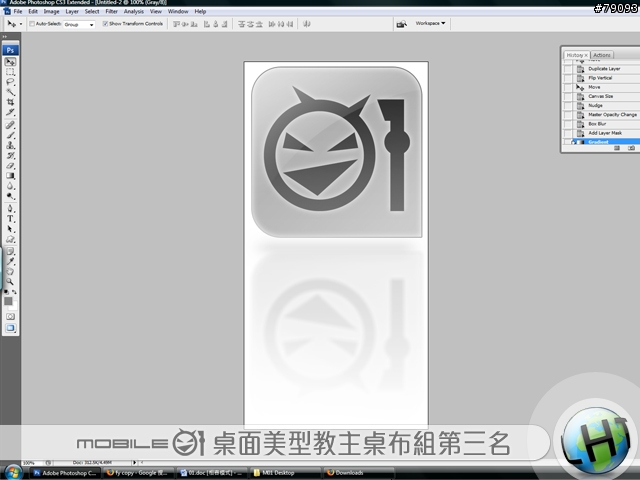The height and width of the screenshot is (480, 640).
Task: Select the Lasso tool
Action: [10, 82]
